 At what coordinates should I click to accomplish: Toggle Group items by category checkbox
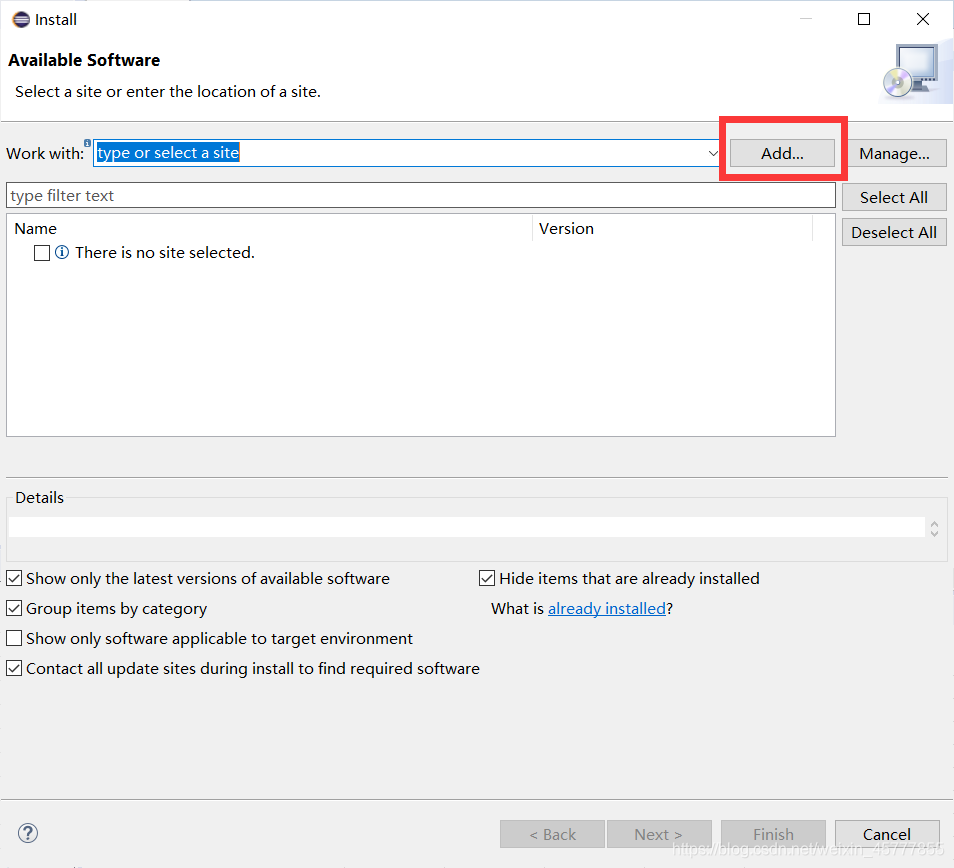coord(14,608)
